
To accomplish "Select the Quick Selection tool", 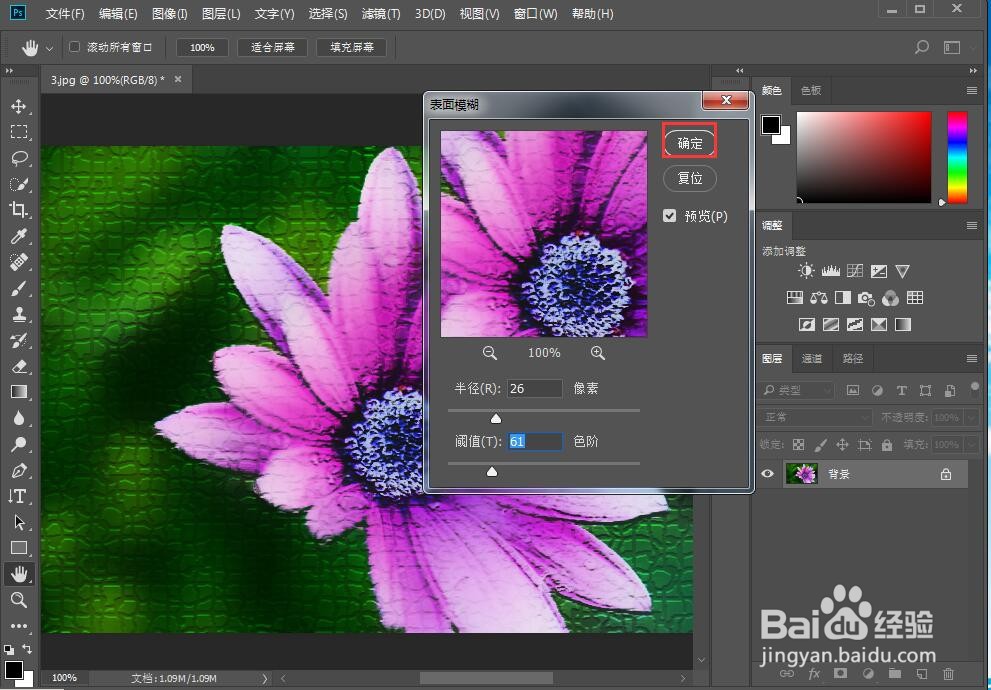I will coord(19,184).
